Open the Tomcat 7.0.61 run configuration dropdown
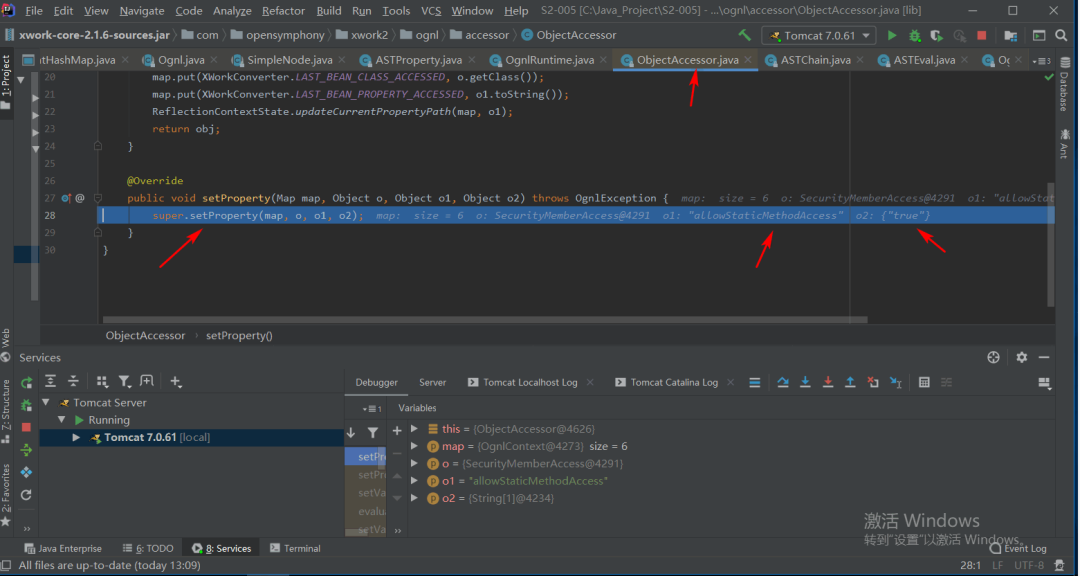This screenshot has width=1080, height=576. [819, 36]
